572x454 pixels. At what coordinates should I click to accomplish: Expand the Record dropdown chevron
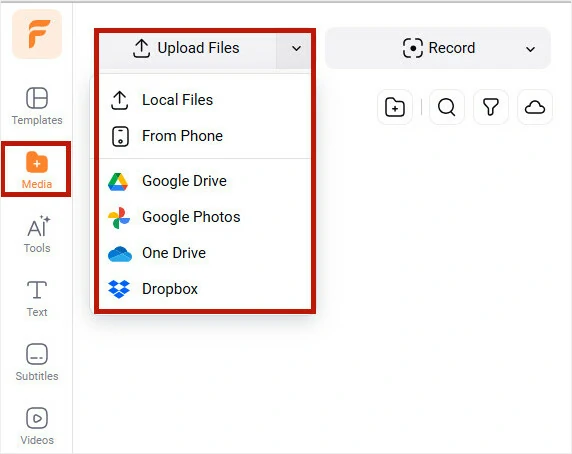coord(530,49)
